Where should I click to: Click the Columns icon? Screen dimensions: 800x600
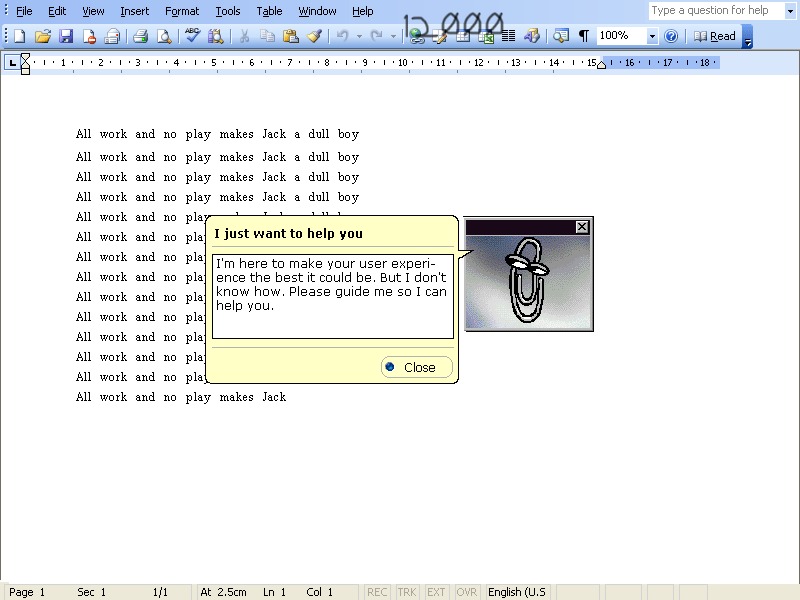coord(508,36)
